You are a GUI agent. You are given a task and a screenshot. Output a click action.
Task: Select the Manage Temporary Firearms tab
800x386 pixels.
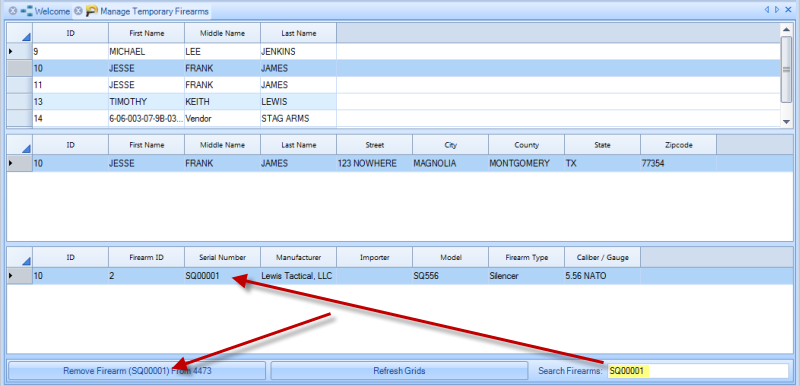pos(153,11)
